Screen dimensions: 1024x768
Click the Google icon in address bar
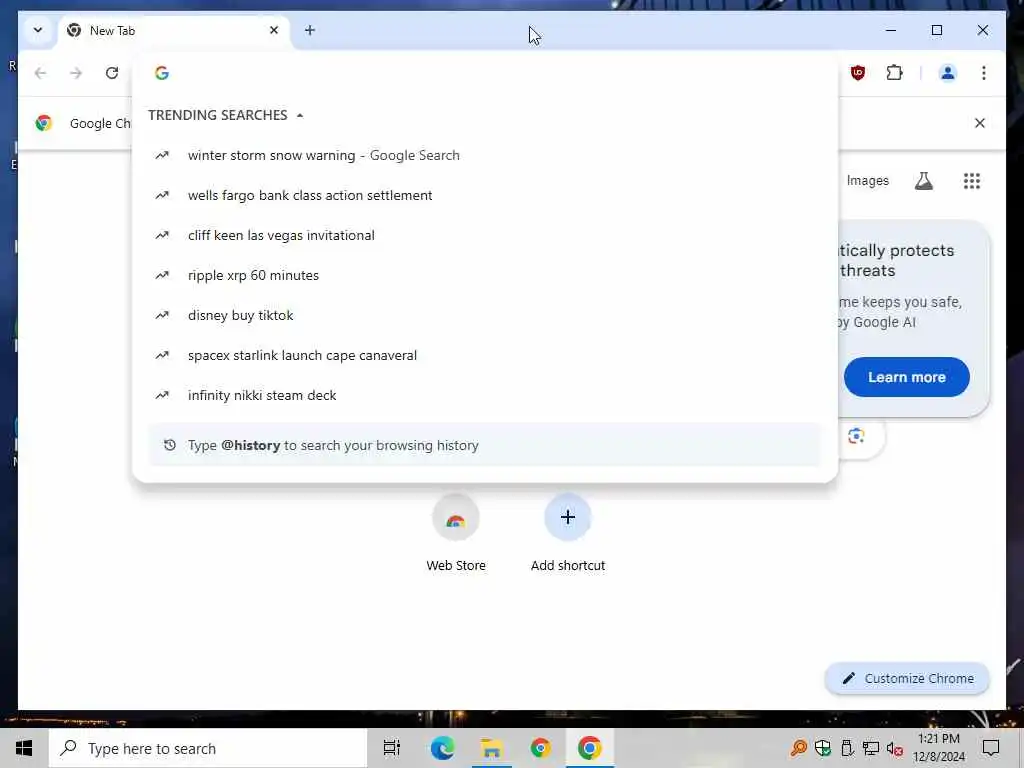(x=162, y=72)
